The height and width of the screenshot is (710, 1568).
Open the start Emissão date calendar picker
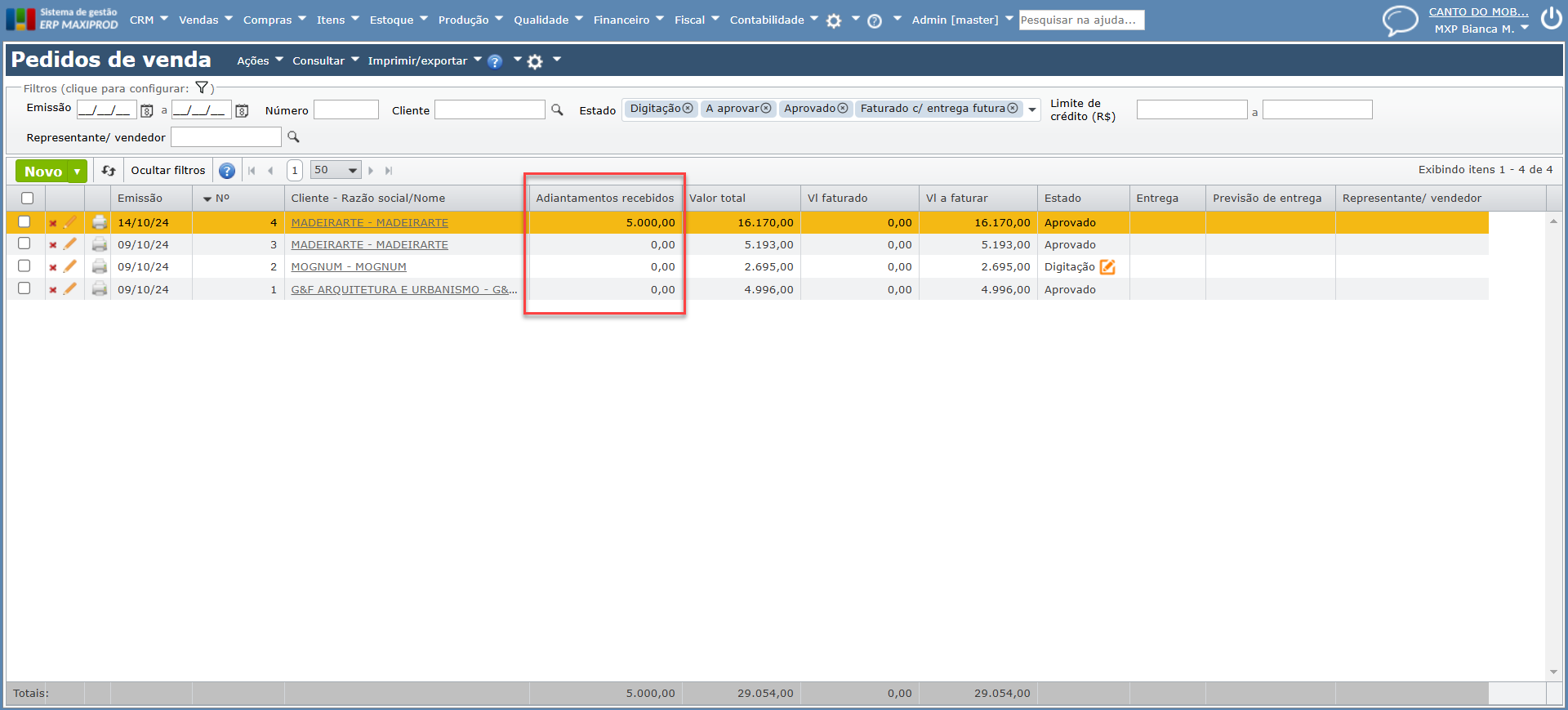click(x=147, y=110)
